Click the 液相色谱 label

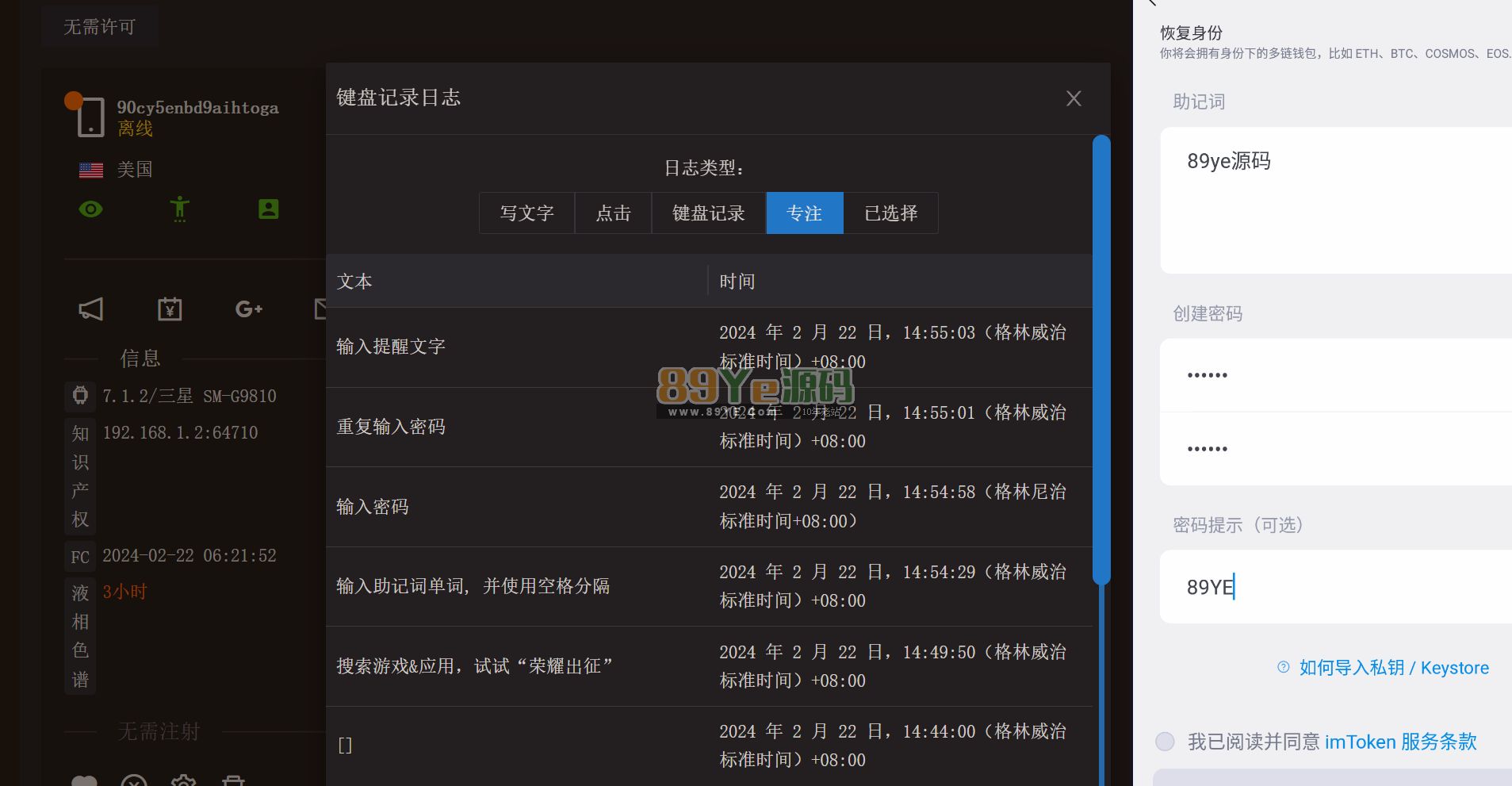(x=80, y=636)
